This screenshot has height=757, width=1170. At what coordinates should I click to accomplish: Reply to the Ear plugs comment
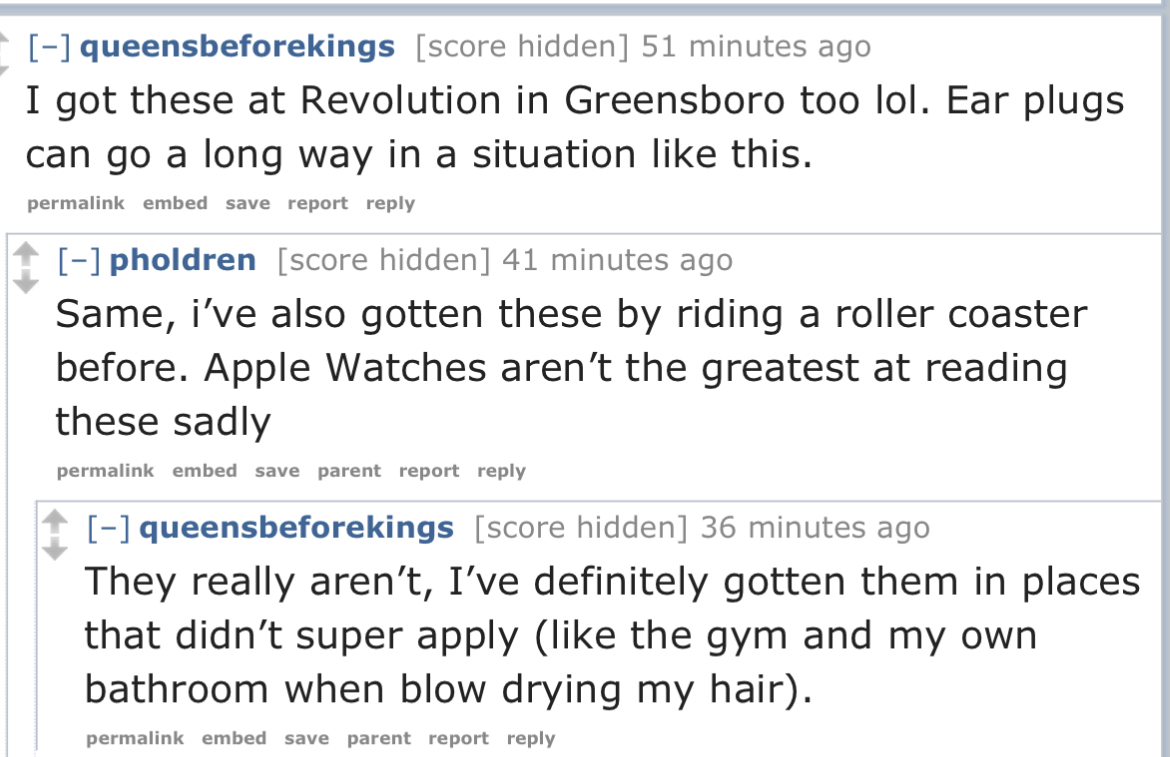390,204
